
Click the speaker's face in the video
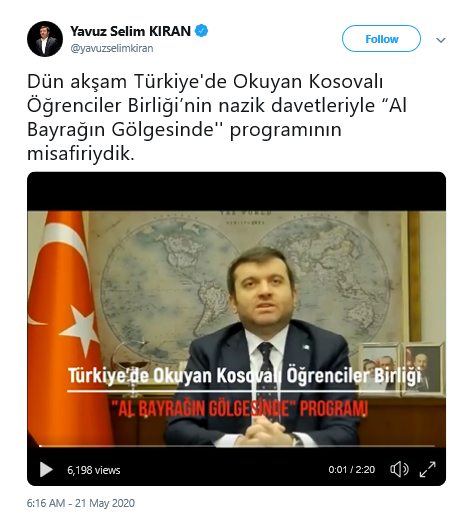tap(262, 287)
